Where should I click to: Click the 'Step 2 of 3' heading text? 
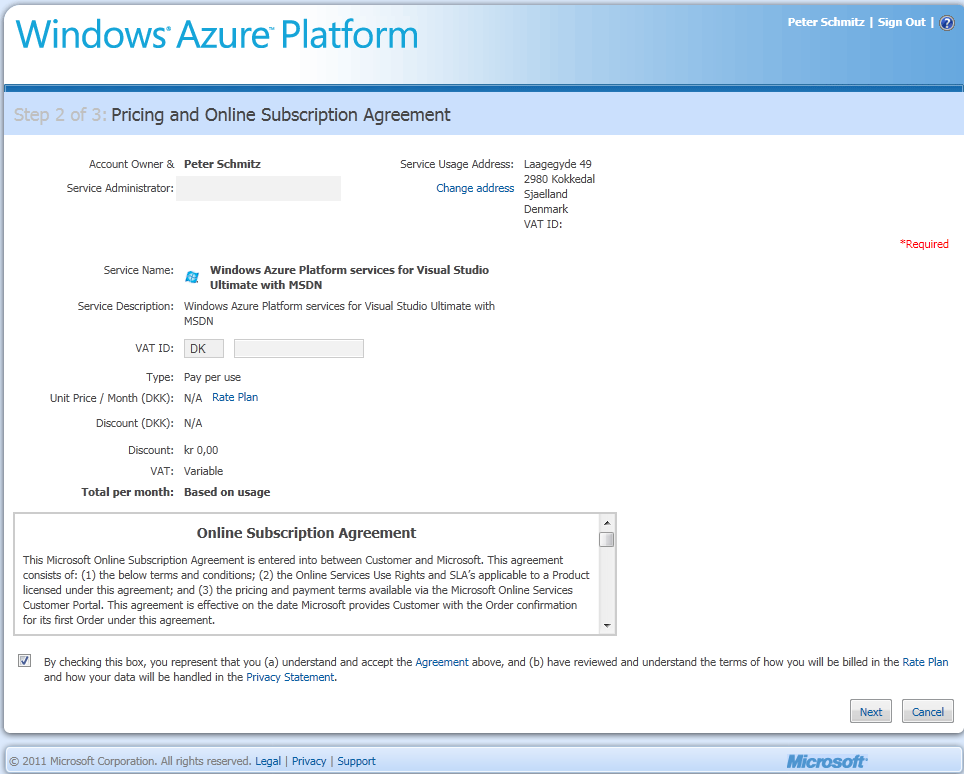[x=60, y=115]
